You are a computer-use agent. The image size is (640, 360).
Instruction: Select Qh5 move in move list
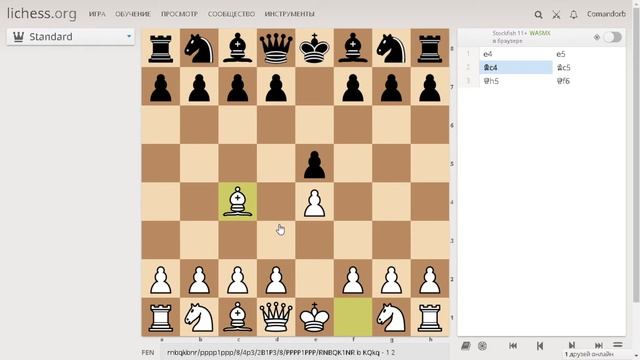pos(516,81)
